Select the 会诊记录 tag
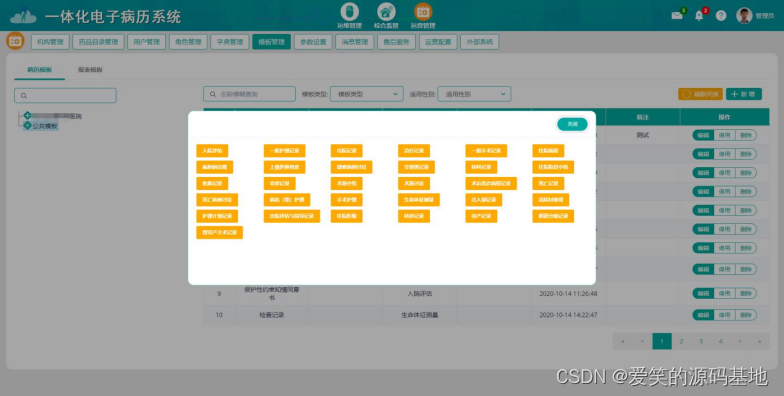The image size is (784, 396). [280, 184]
